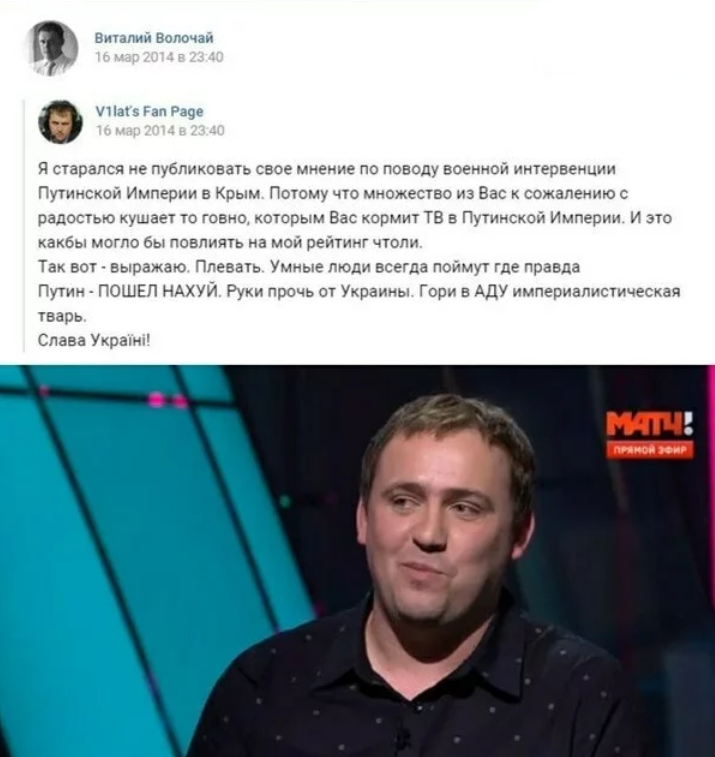Click the line 'Так вот - выражаю. Плевать.'
This screenshot has height=757, width=715.
[308, 267]
